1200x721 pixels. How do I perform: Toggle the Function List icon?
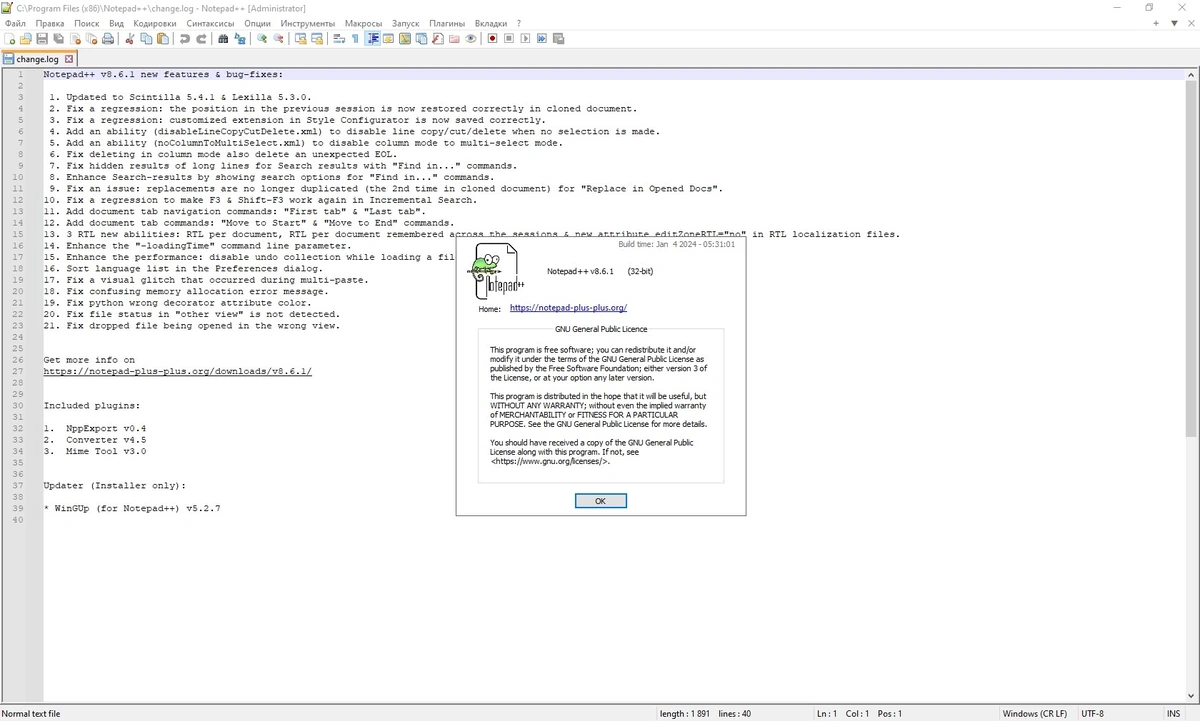pos(438,39)
